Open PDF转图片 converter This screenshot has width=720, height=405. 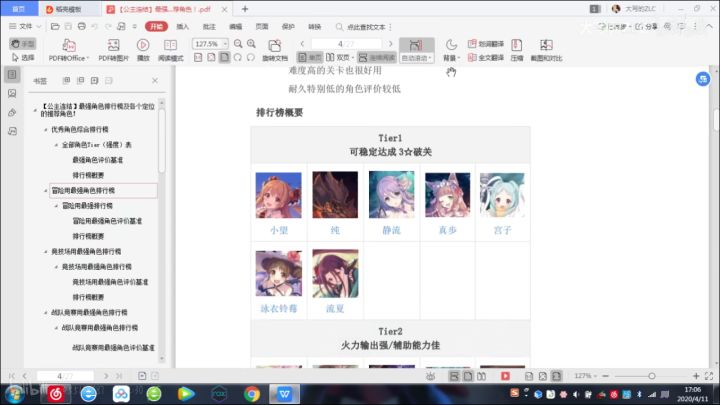(113, 50)
